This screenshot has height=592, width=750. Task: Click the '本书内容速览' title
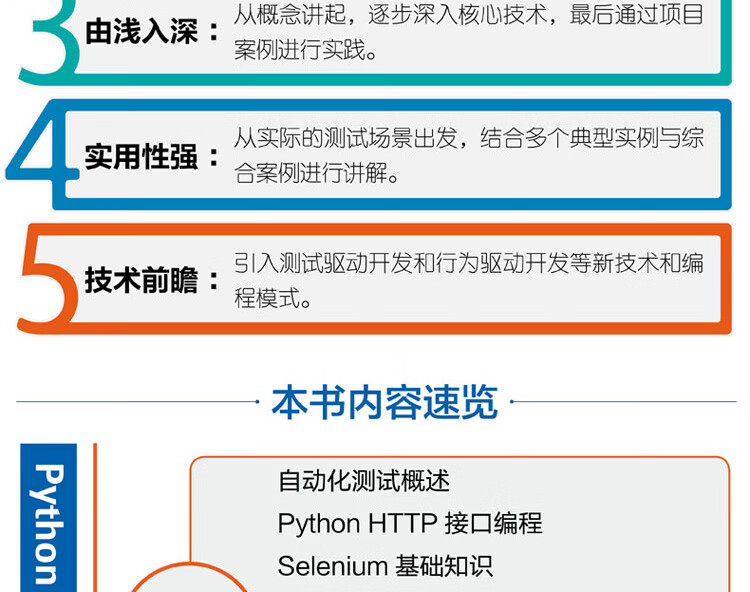pyautogui.click(x=385, y=402)
